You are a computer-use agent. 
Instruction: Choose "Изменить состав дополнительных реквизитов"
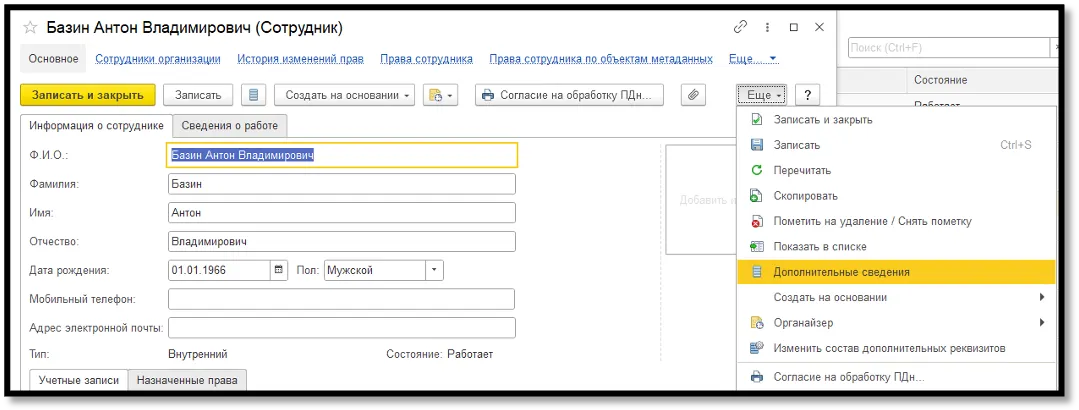(896, 348)
